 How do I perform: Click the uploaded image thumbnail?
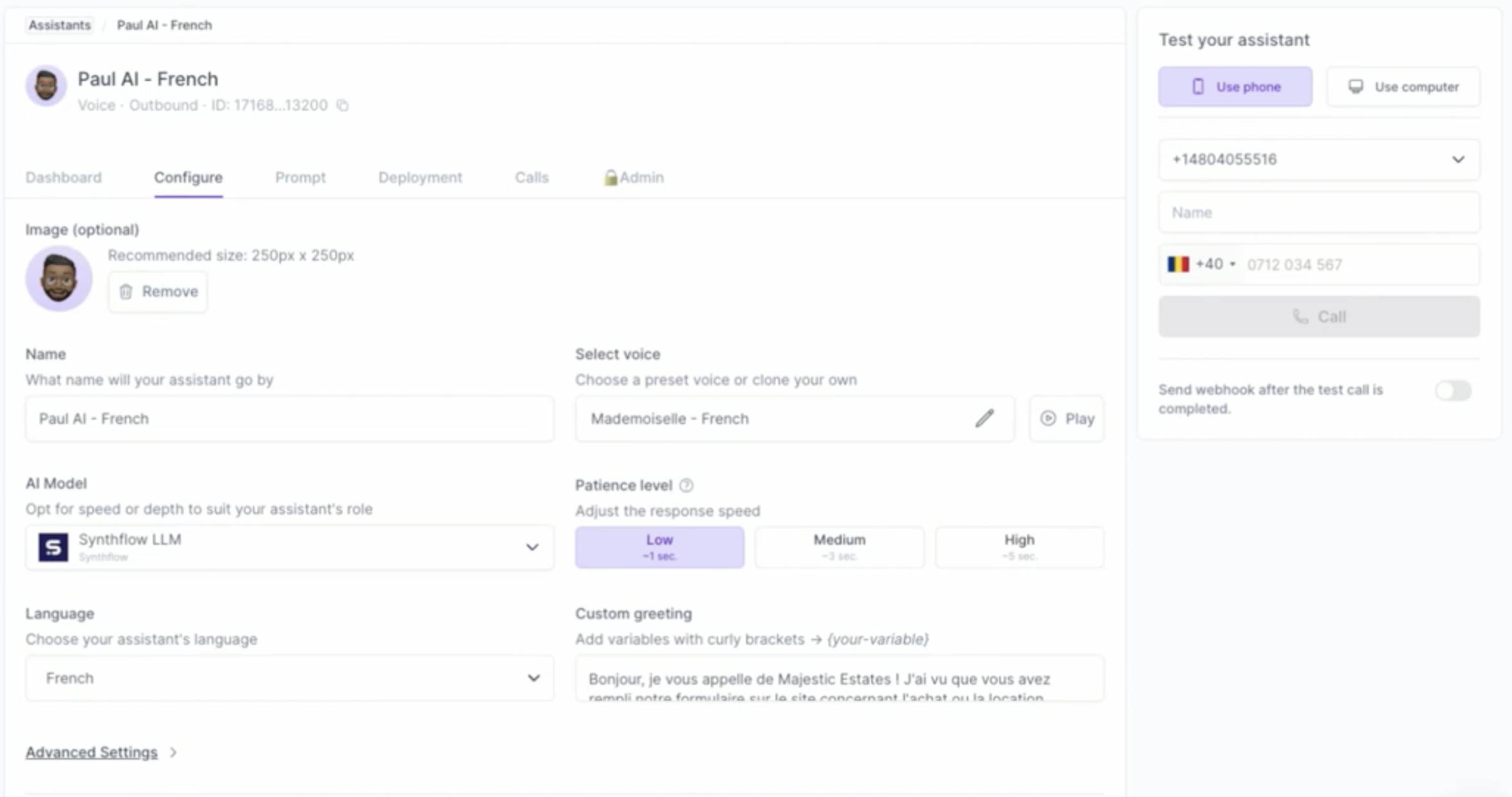click(58, 278)
